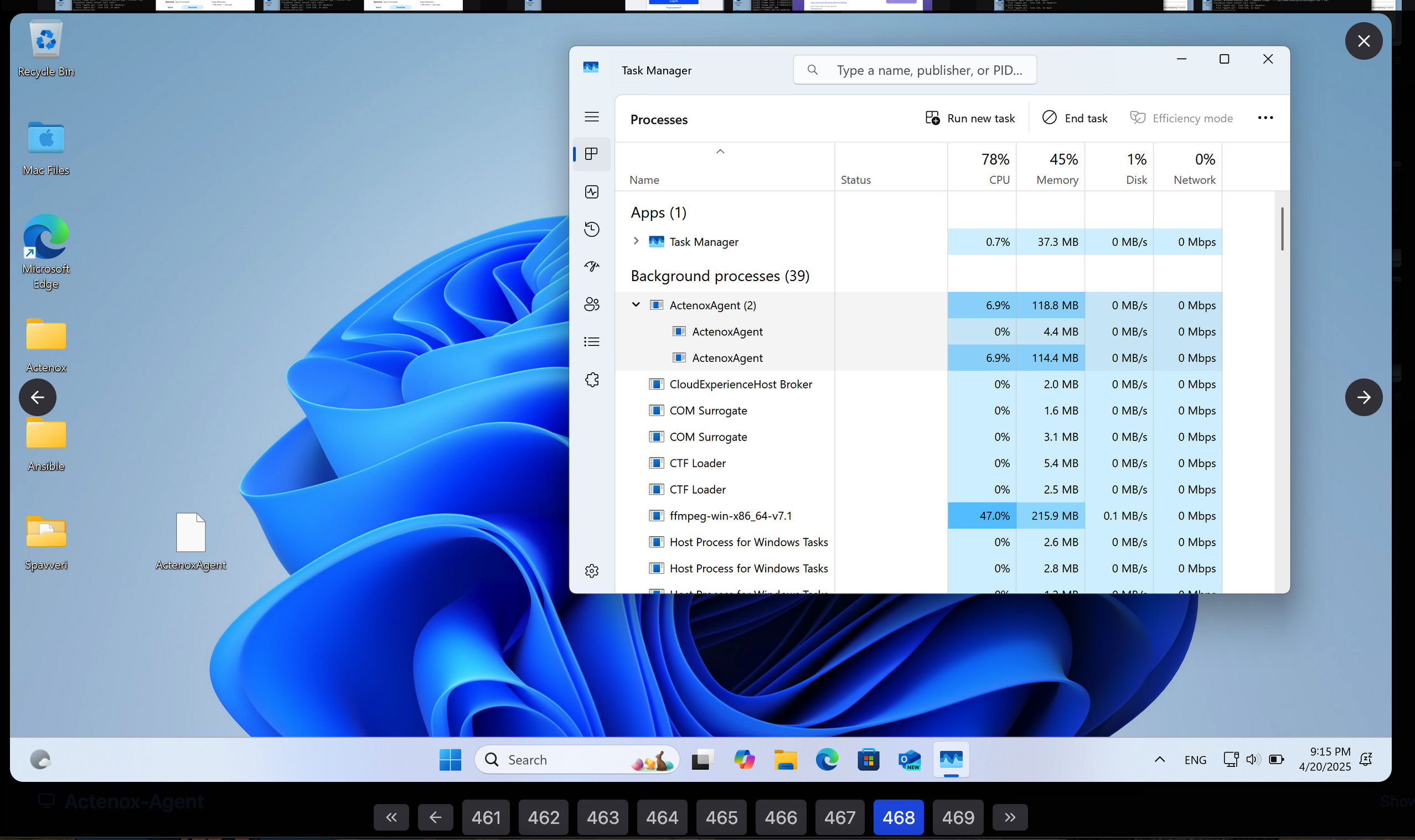Image resolution: width=1415 pixels, height=840 pixels.
Task: Open the App history tab icon
Action: pos(592,229)
